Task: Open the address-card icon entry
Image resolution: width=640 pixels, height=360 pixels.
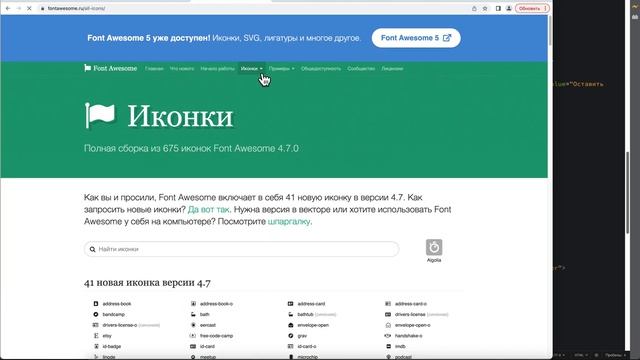Action: click(307, 304)
